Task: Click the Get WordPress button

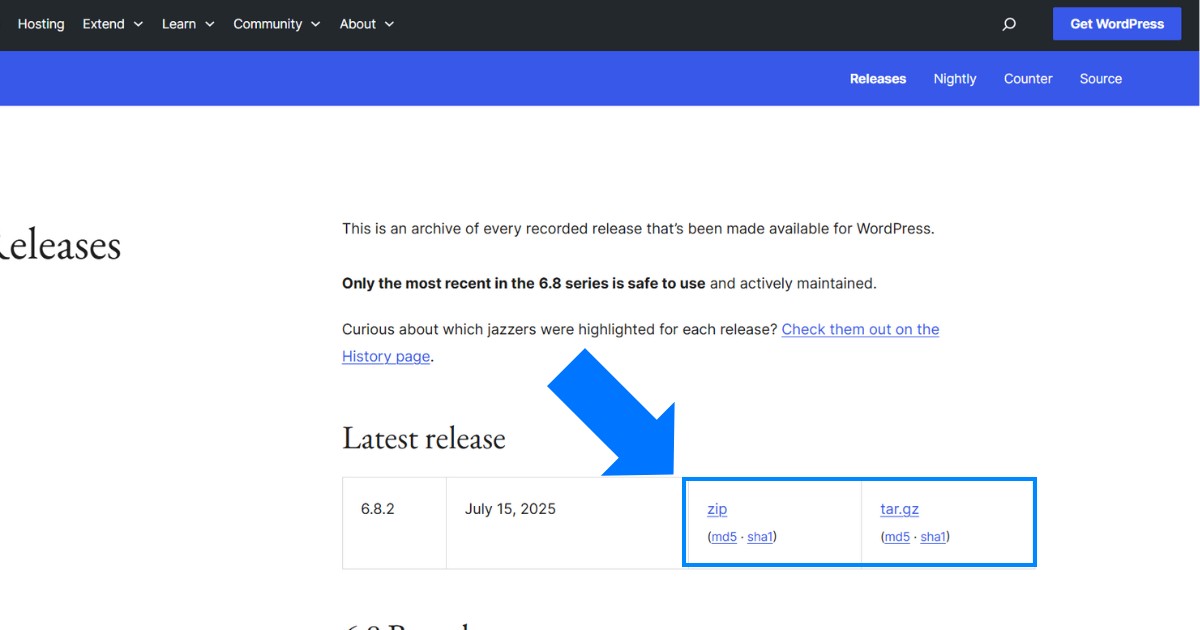Action: [x=1117, y=23]
